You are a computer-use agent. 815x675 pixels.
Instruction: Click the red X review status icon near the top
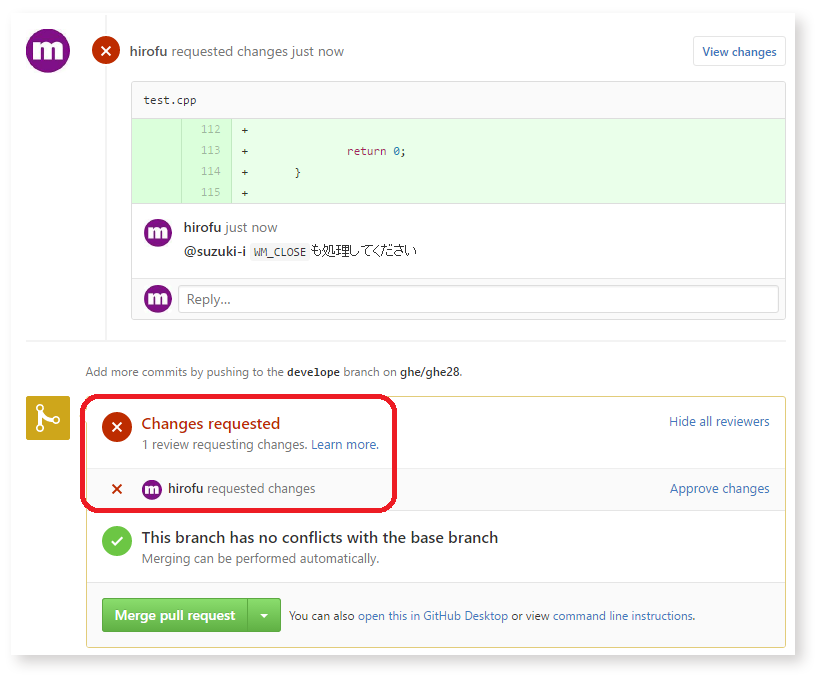coord(106,51)
